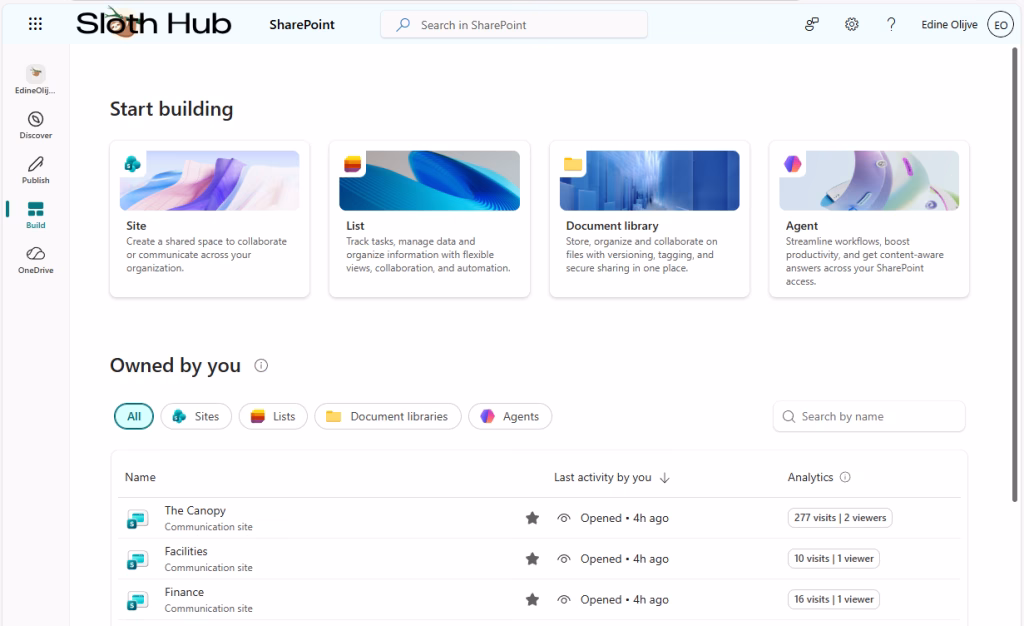
Task: Open Discover in the left sidebar
Action: pos(36,125)
